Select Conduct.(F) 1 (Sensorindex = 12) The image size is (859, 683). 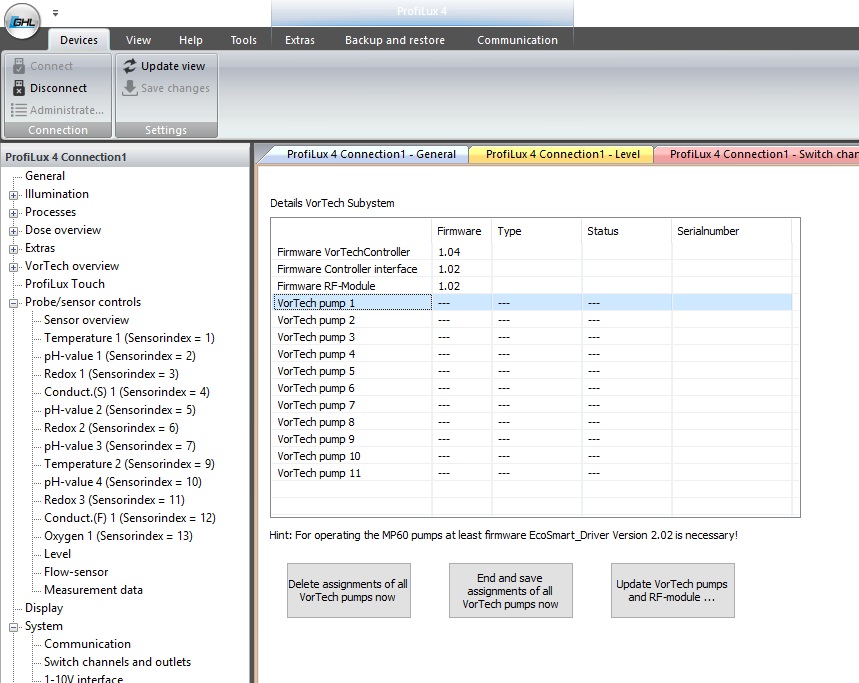130,518
